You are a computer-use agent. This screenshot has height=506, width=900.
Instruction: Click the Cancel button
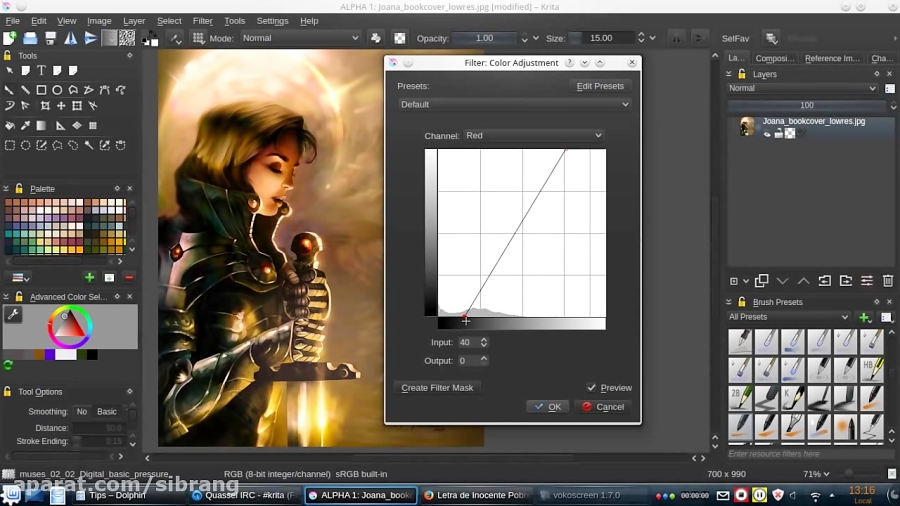click(x=603, y=407)
